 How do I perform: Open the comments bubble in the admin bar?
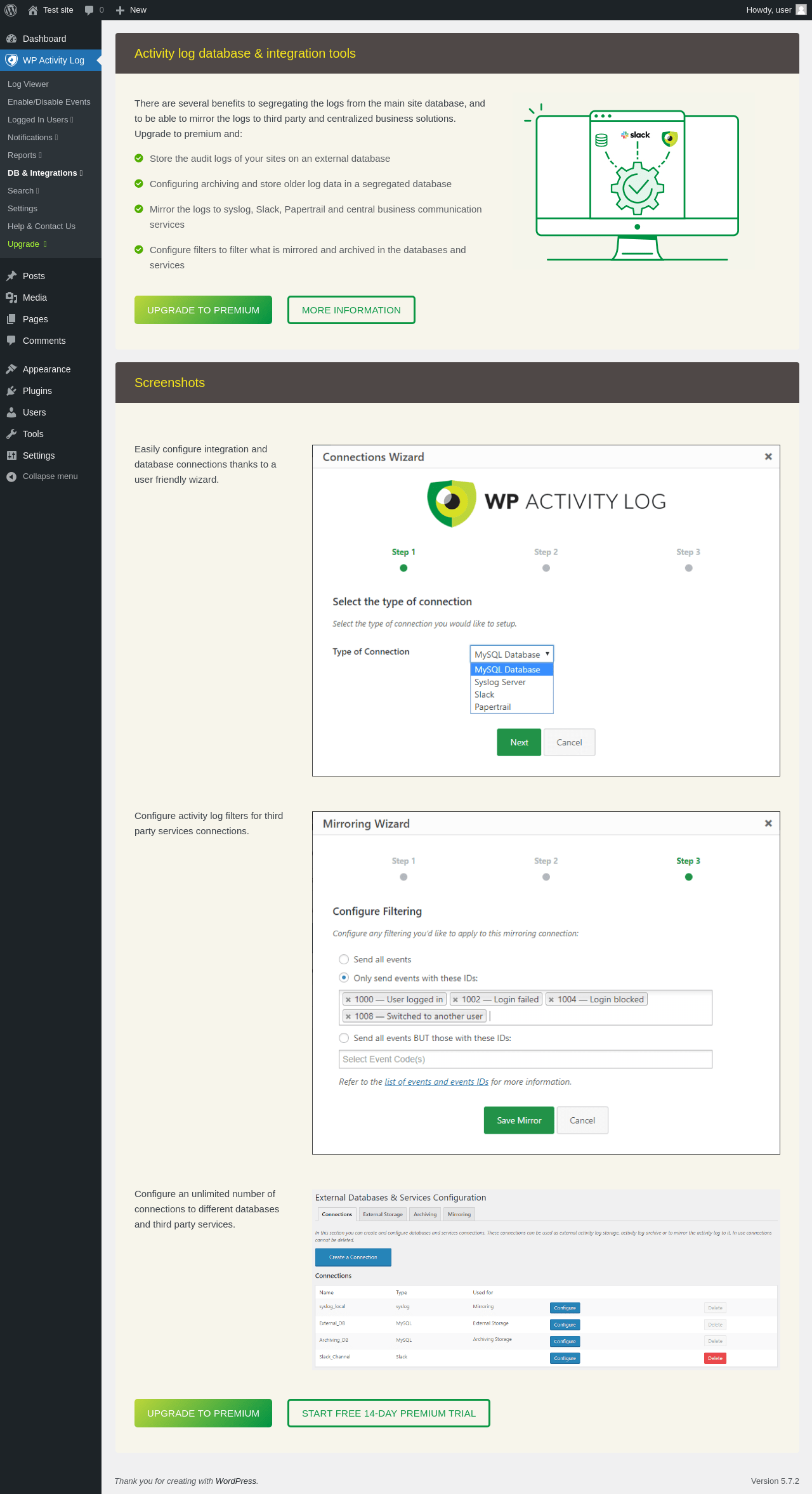89,10
